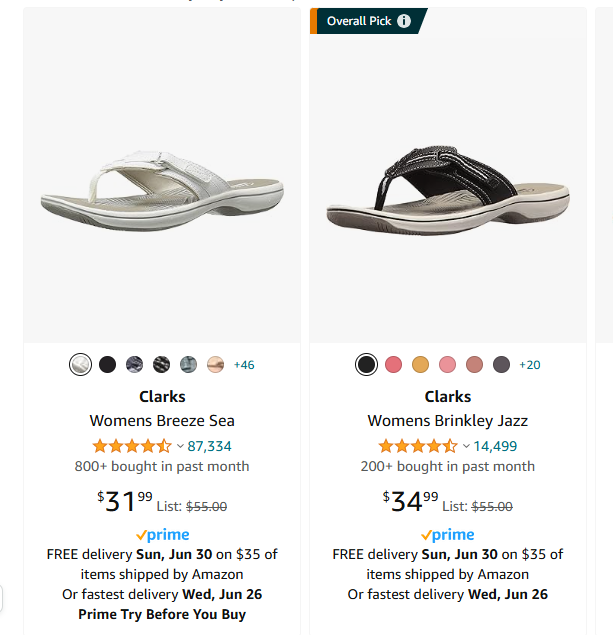This screenshot has height=635, width=613.
Task: Open Brinkley Jazz star rating icon
Action: pos(418,446)
